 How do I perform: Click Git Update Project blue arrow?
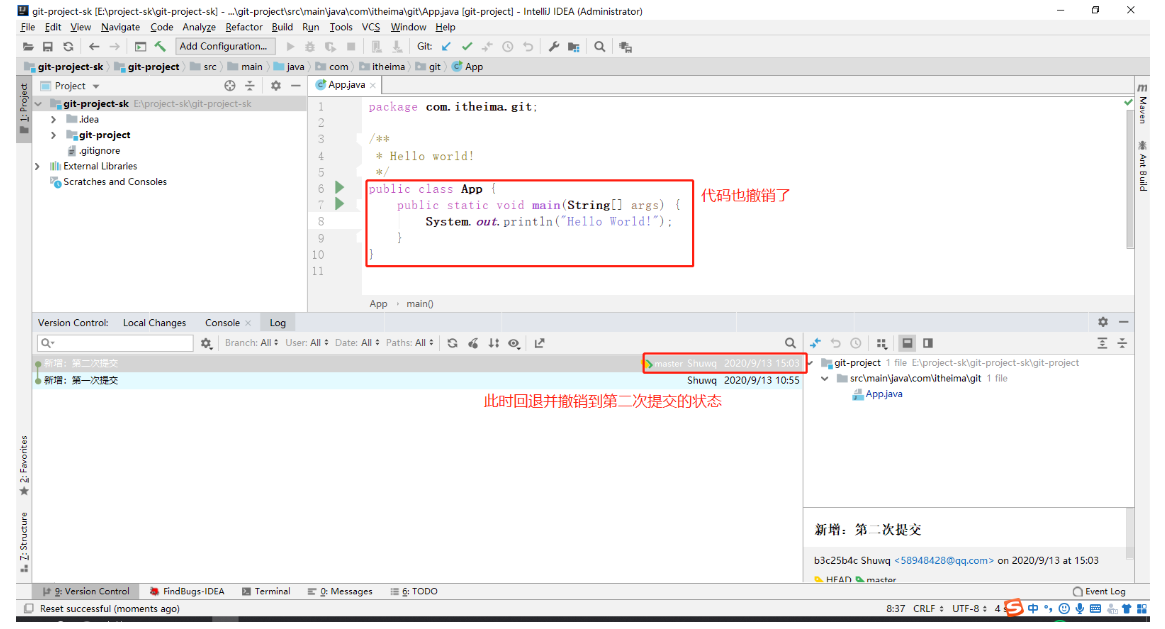(447, 46)
